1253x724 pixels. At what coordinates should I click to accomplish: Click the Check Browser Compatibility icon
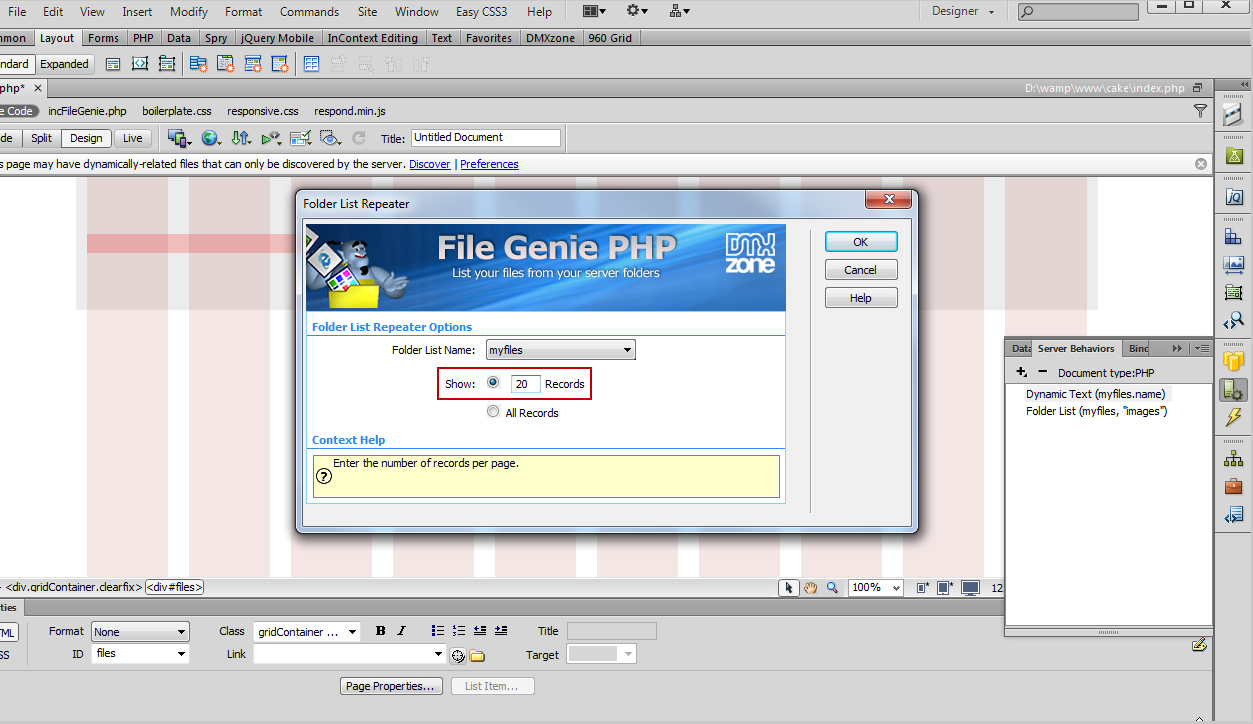301,138
